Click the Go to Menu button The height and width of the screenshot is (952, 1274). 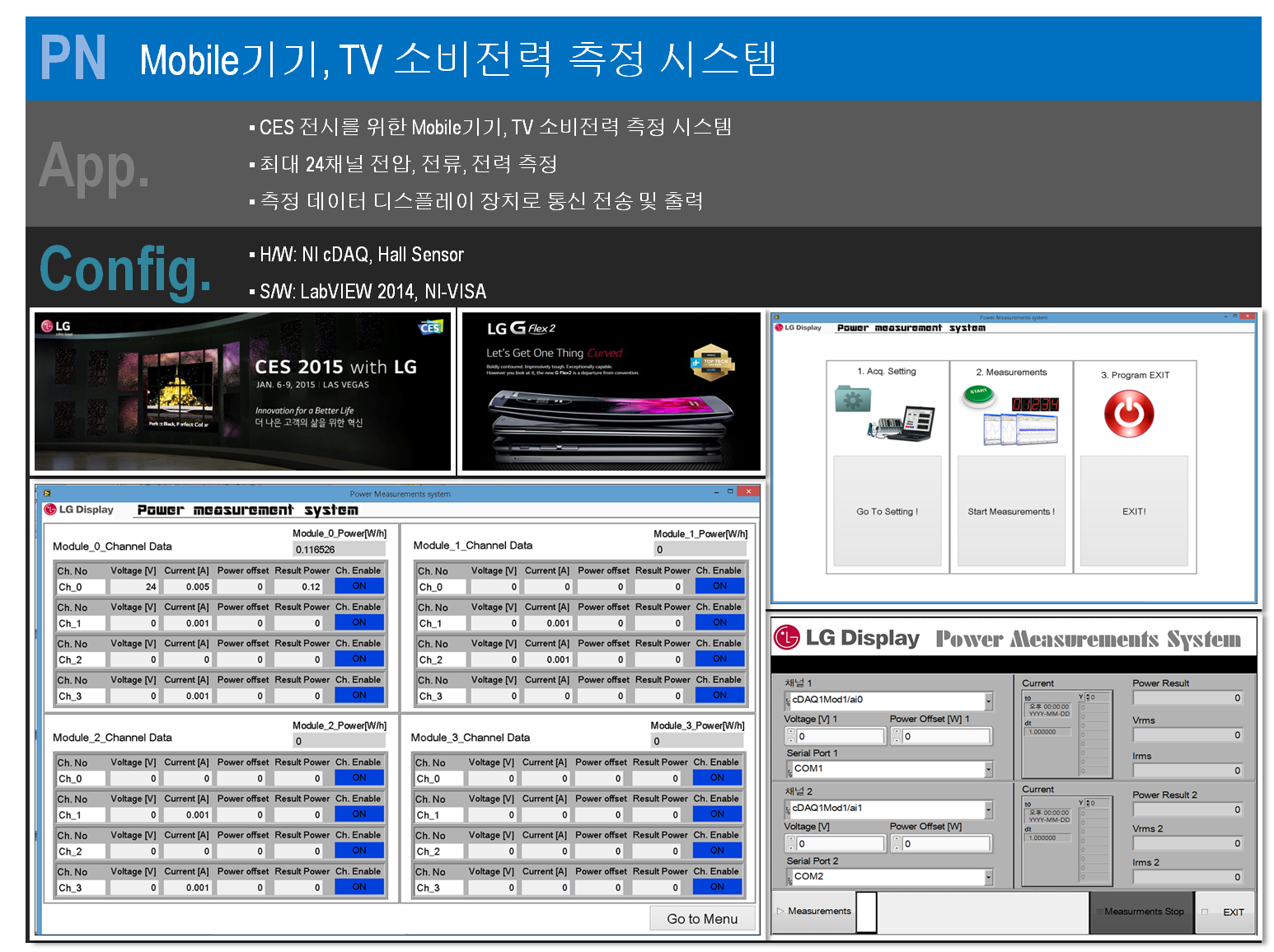pos(702,918)
